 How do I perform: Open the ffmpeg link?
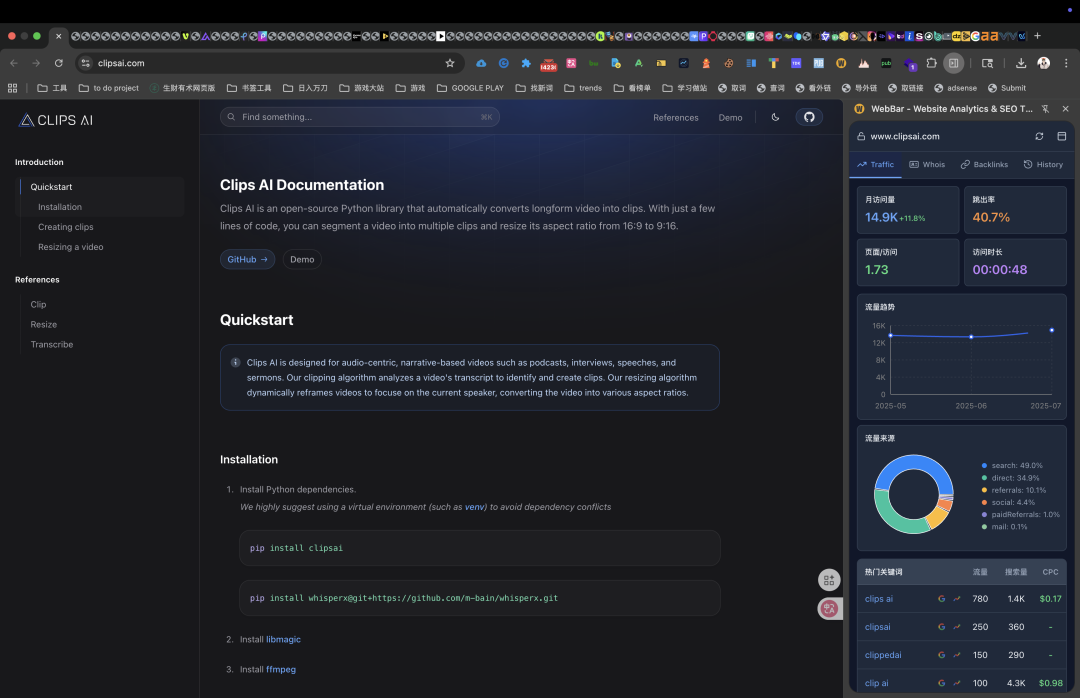coord(281,670)
